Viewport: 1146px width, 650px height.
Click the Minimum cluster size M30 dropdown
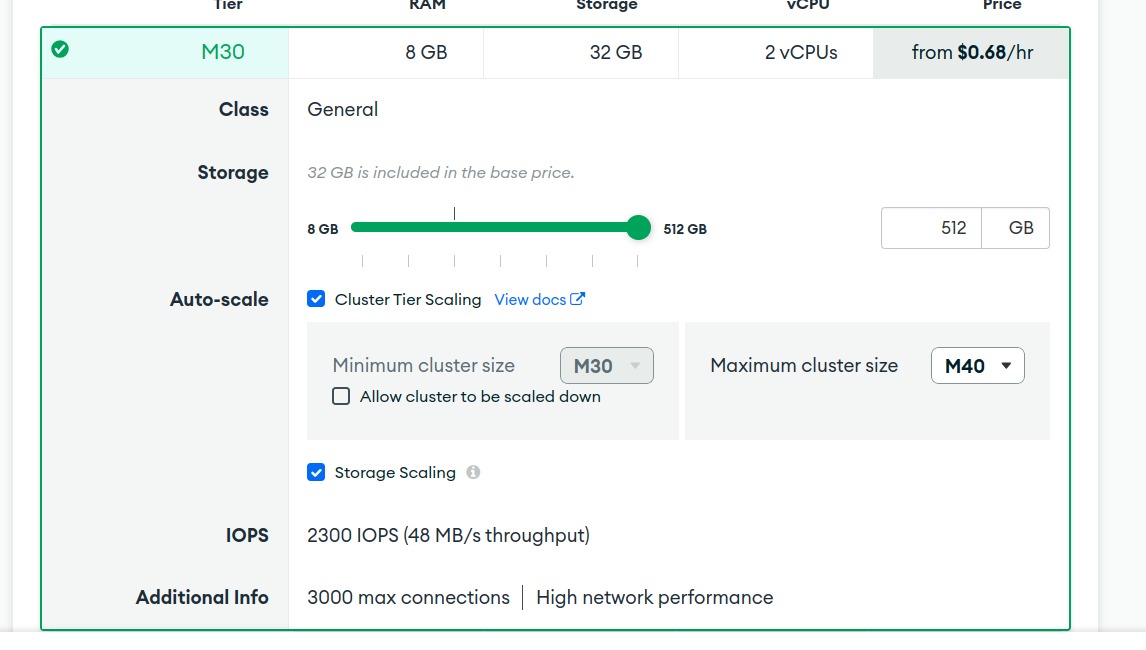pos(606,365)
